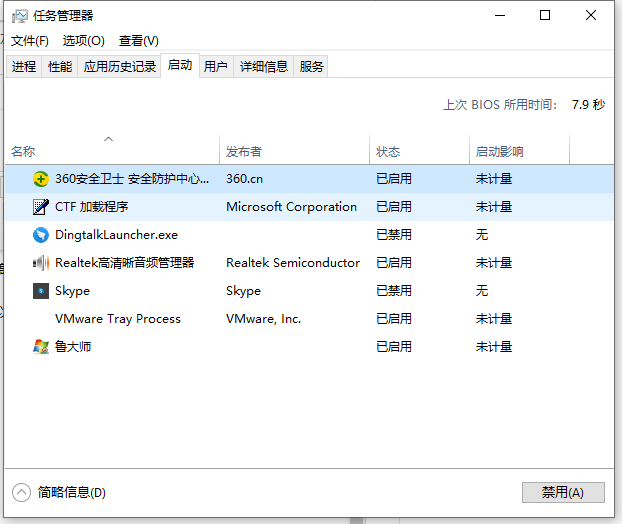
Task: Click 已启用 status of VMware Tray Process
Action: (x=394, y=319)
